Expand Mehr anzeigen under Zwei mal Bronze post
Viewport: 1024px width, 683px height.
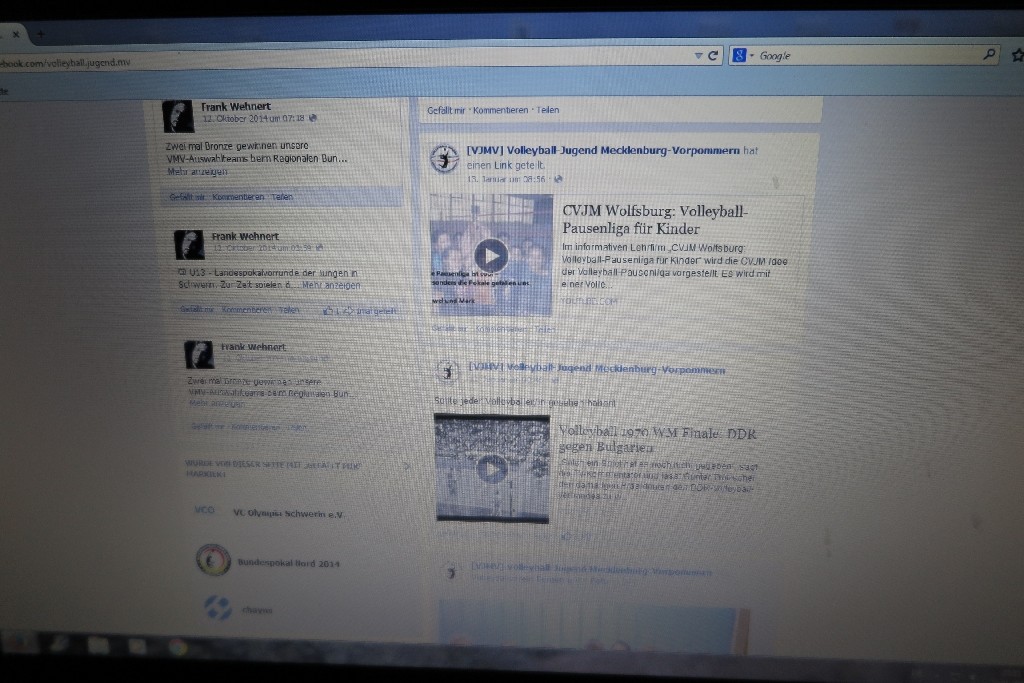tap(197, 172)
